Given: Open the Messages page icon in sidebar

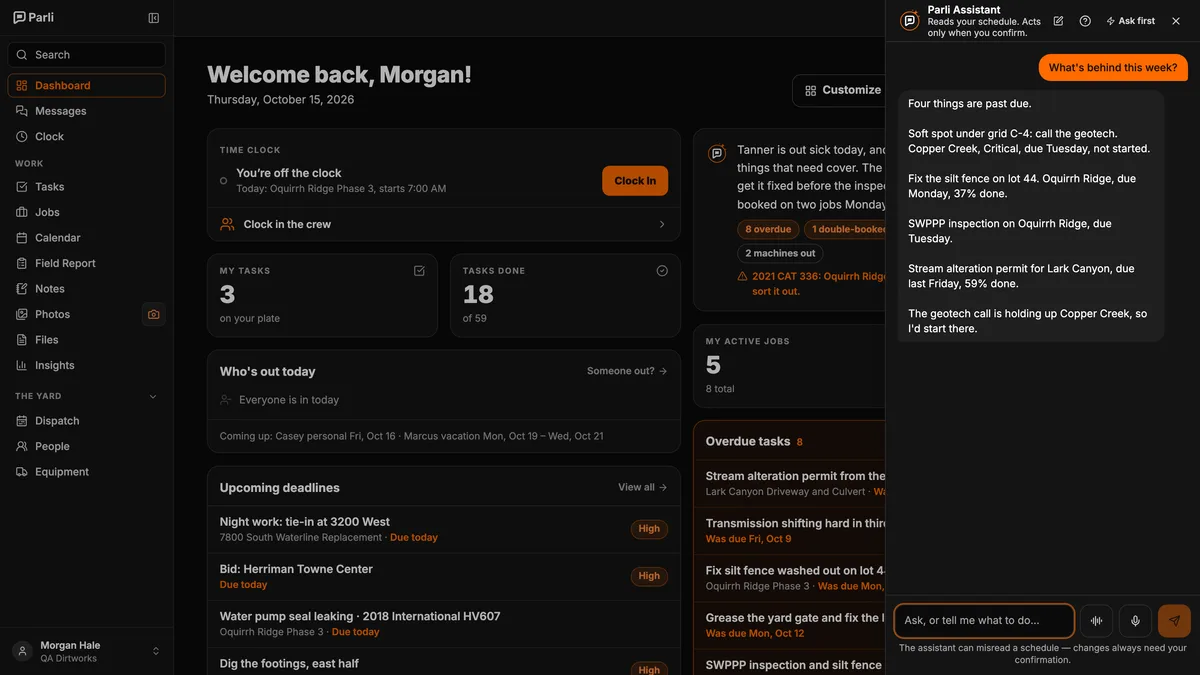Looking at the screenshot, I should click(22, 111).
